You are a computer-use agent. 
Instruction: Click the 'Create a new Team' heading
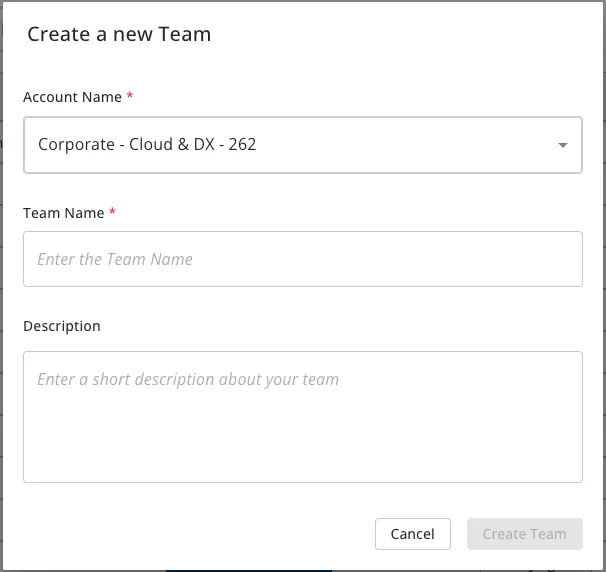[119, 34]
